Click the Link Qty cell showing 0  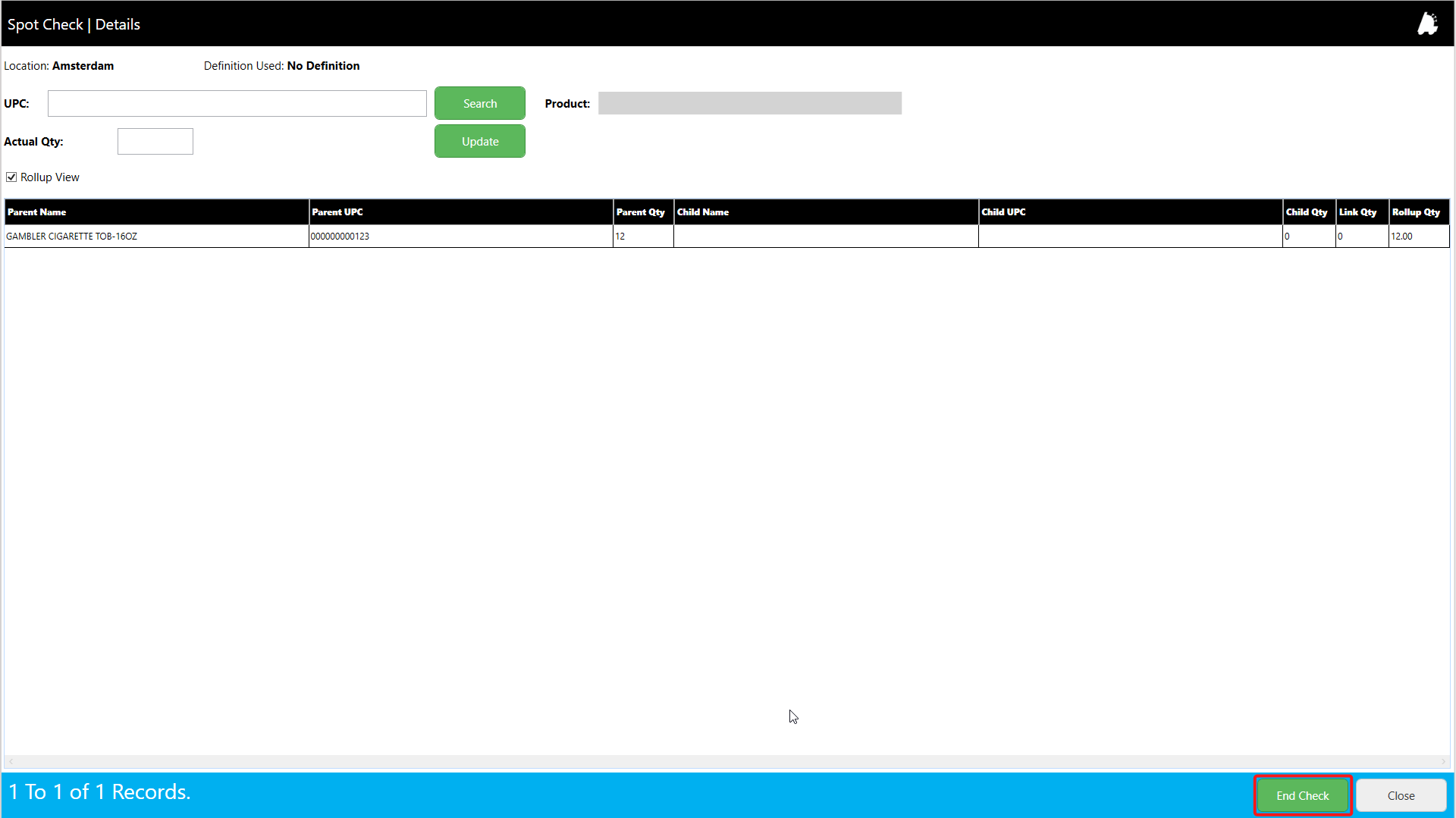click(1363, 237)
